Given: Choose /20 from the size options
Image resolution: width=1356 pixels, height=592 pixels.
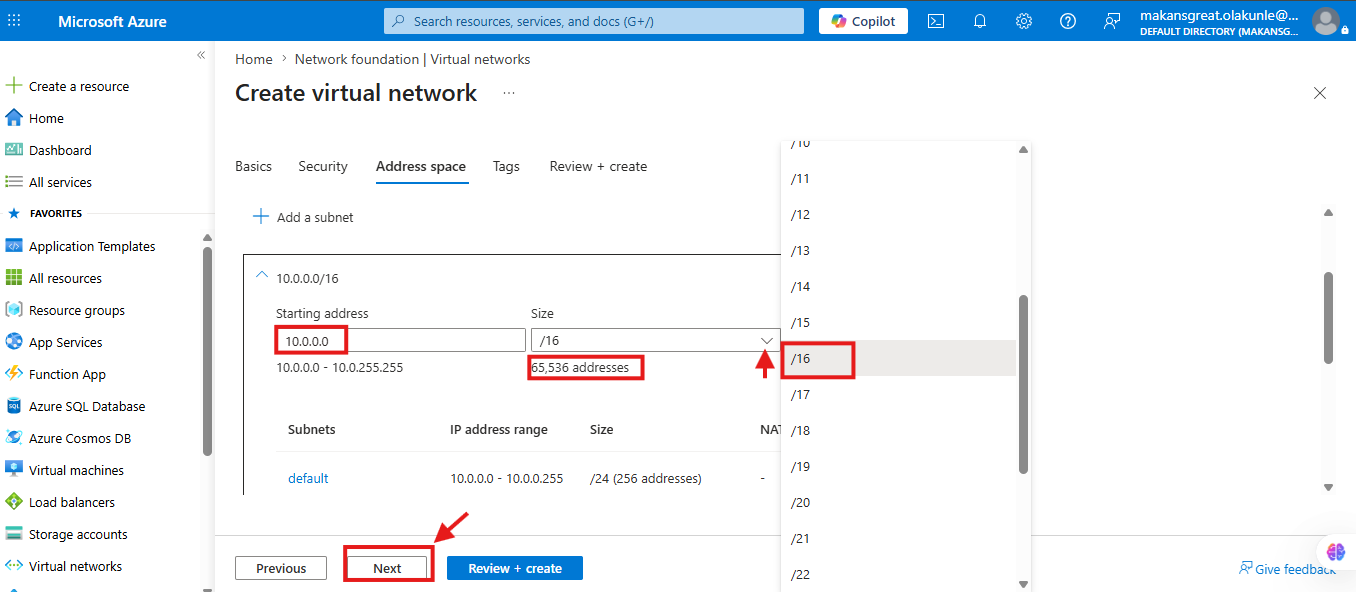Looking at the screenshot, I should click(899, 502).
